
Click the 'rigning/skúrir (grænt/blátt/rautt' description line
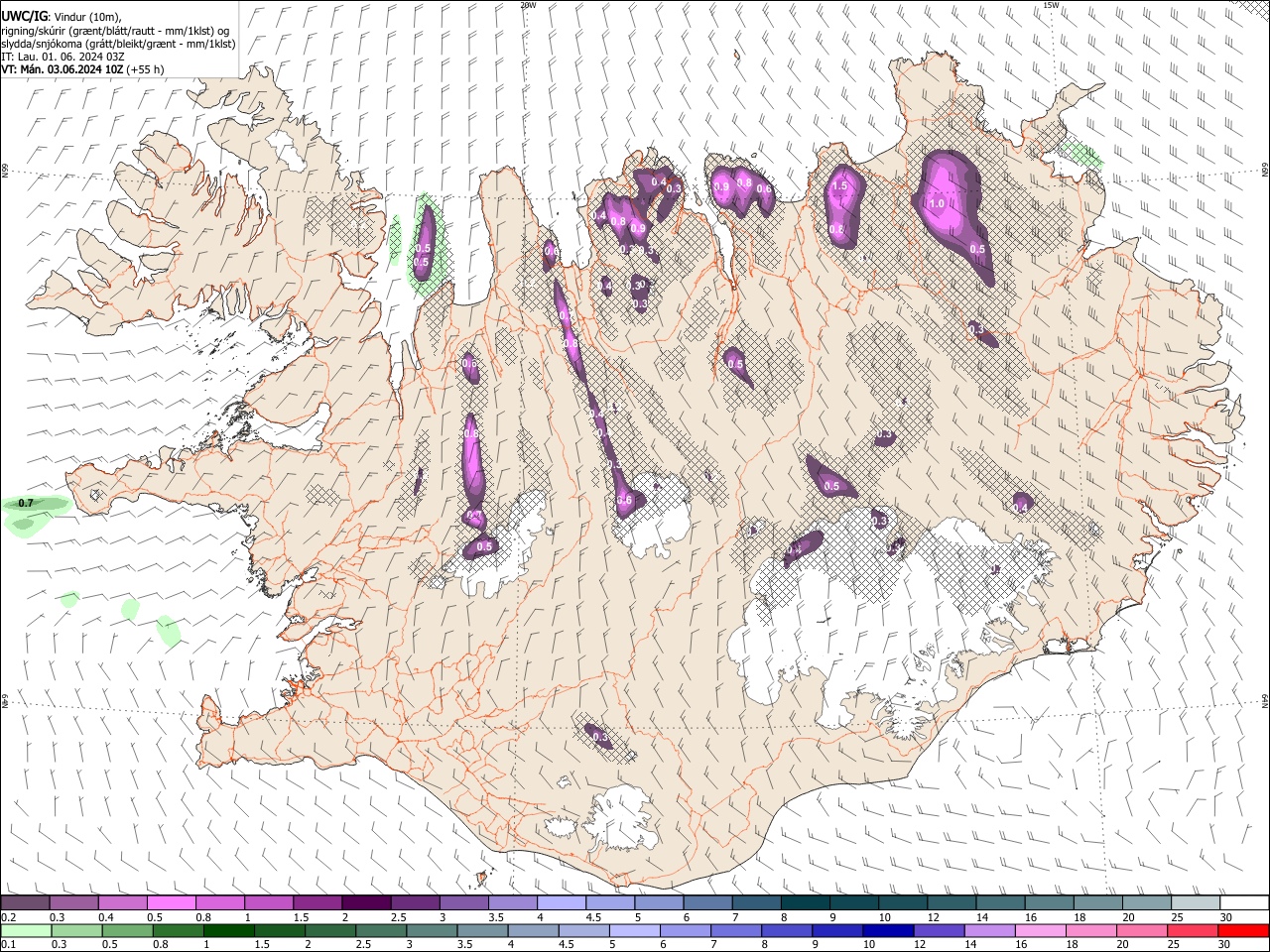(115, 30)
